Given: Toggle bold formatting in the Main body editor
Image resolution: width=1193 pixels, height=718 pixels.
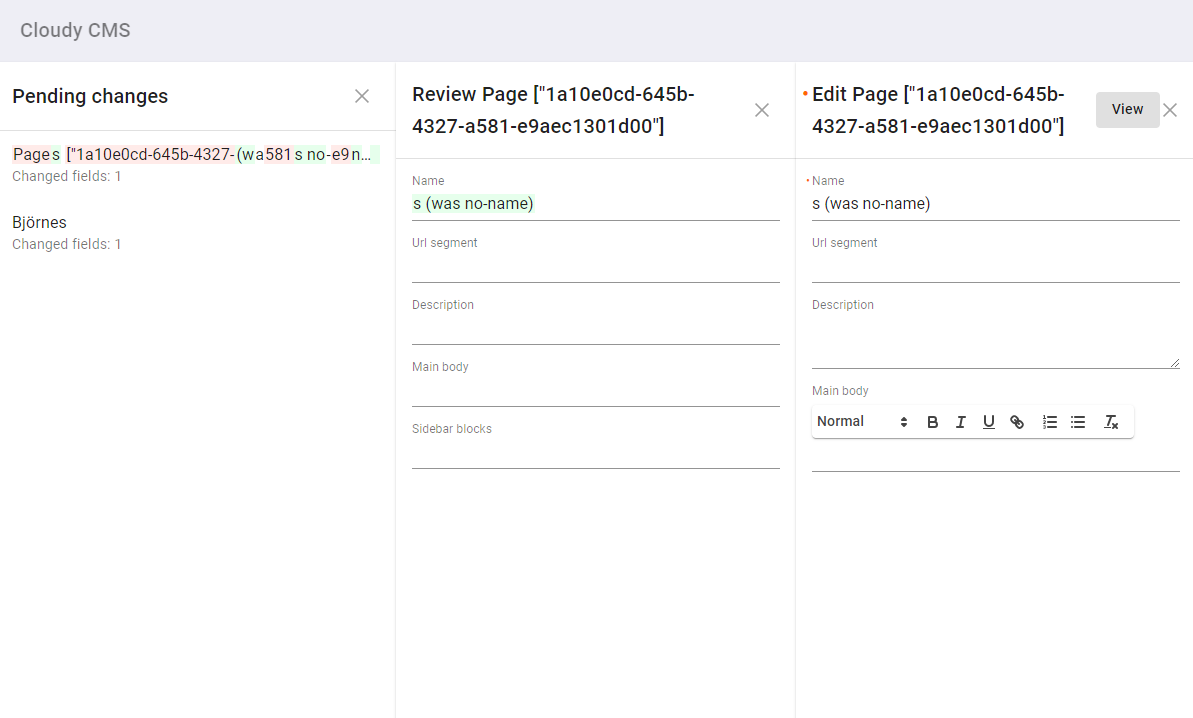Looking at the screenshot, I should click(932, 421).
